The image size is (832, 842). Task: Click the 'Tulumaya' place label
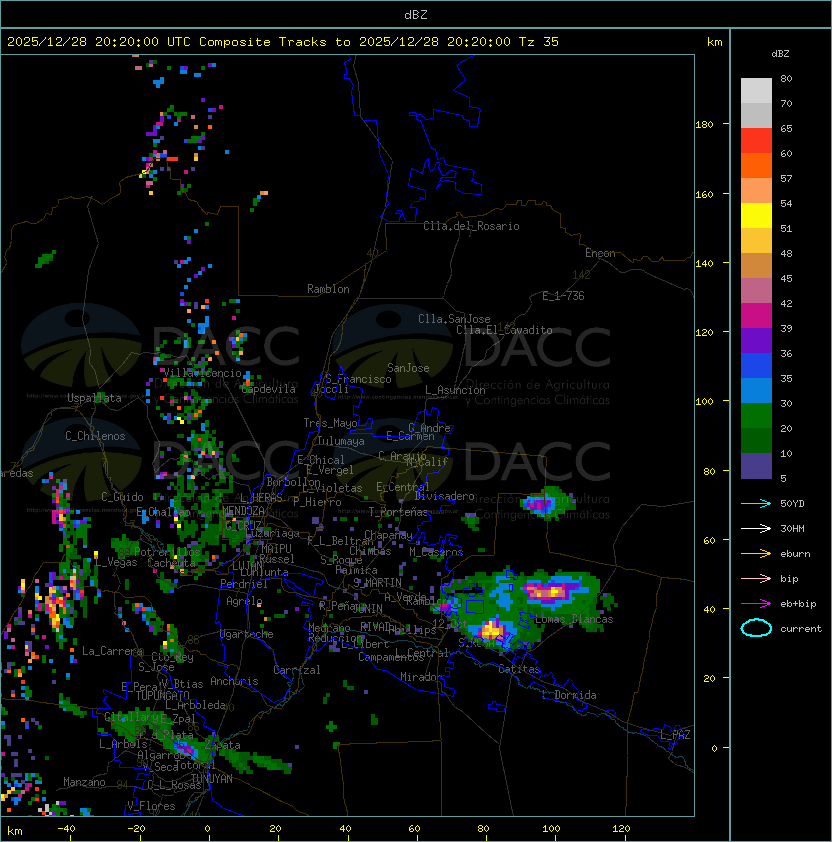pos(341,441)
